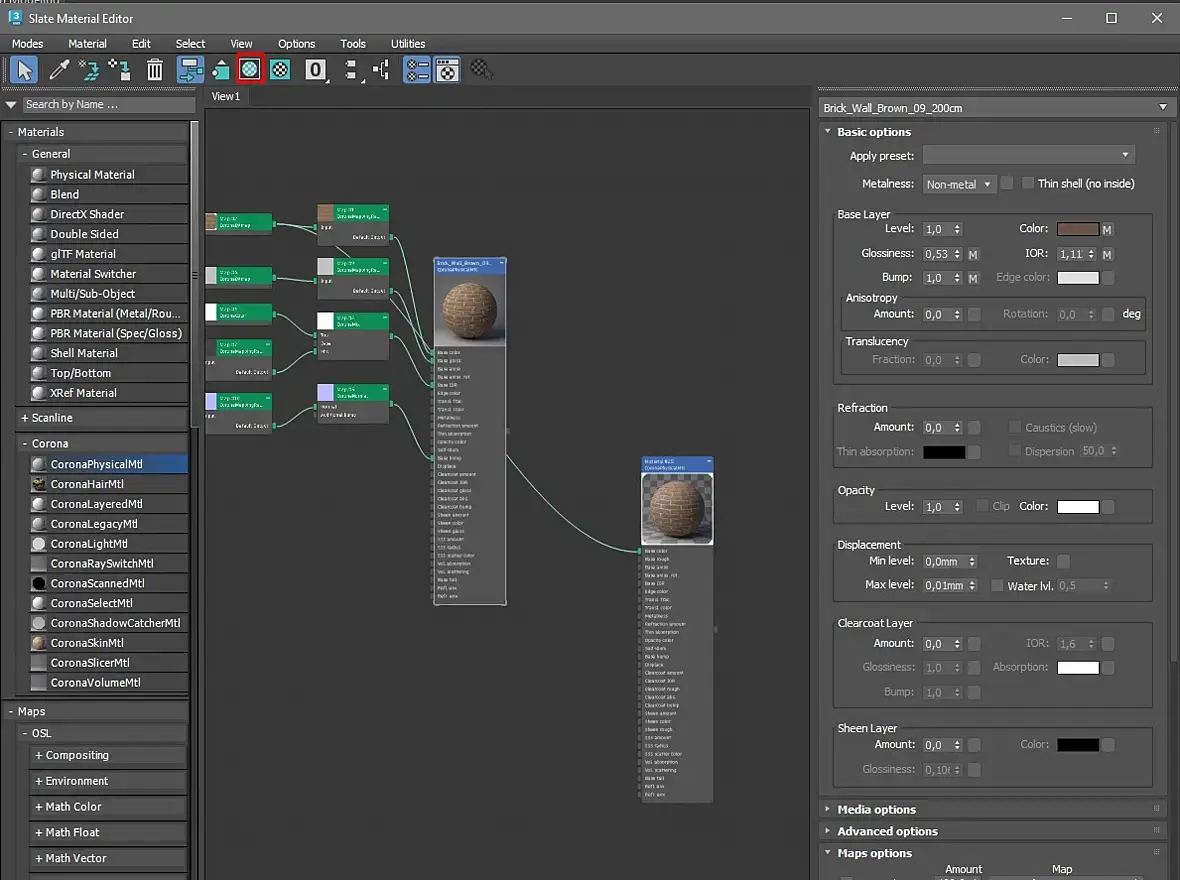Click the Delete Selected trash icon

155,69
